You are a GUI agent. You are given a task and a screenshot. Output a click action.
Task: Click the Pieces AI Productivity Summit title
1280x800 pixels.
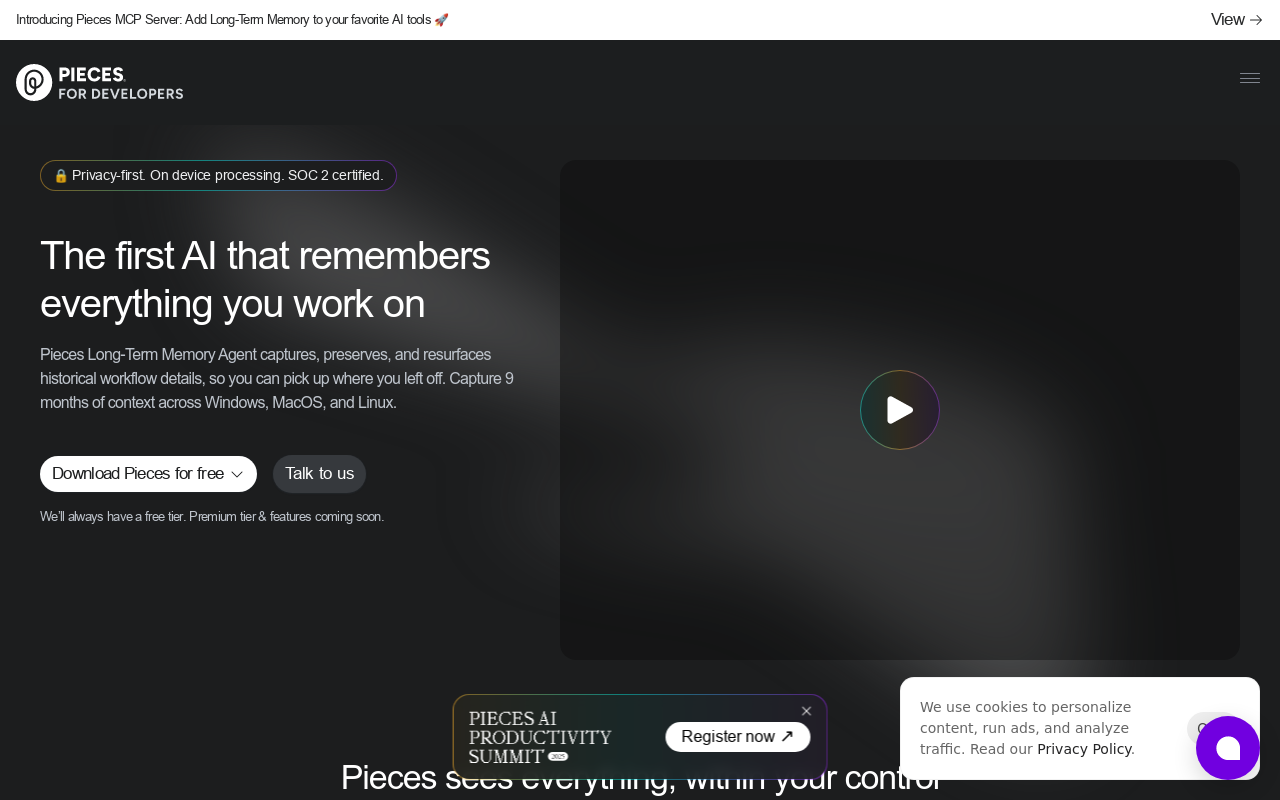540,738
